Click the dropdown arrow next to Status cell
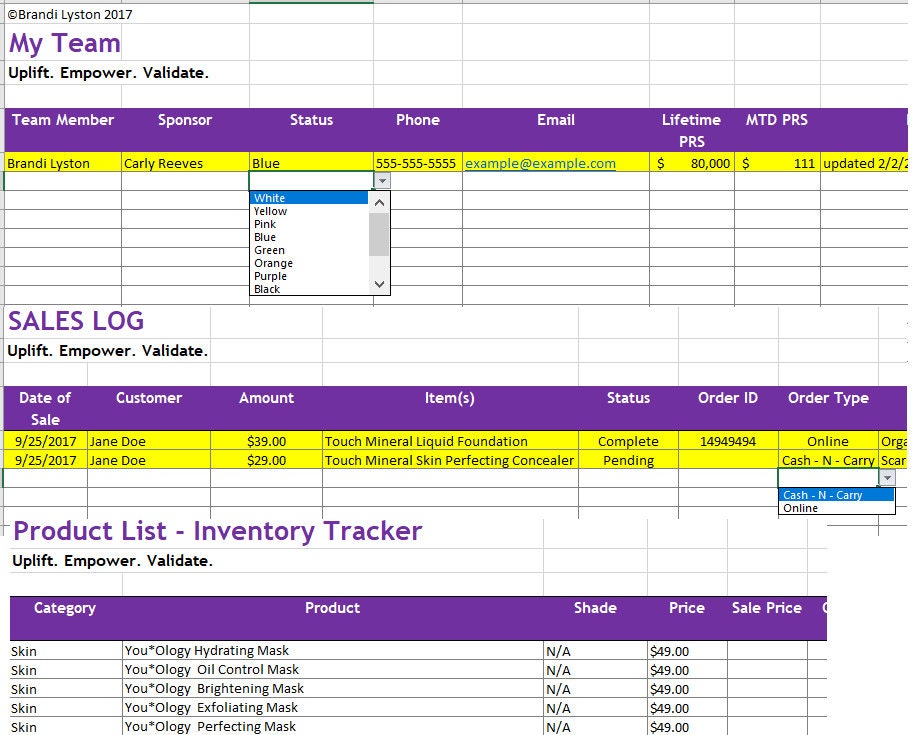The height and width of the screenshot is (735, 915). click(x=382, y=178)
